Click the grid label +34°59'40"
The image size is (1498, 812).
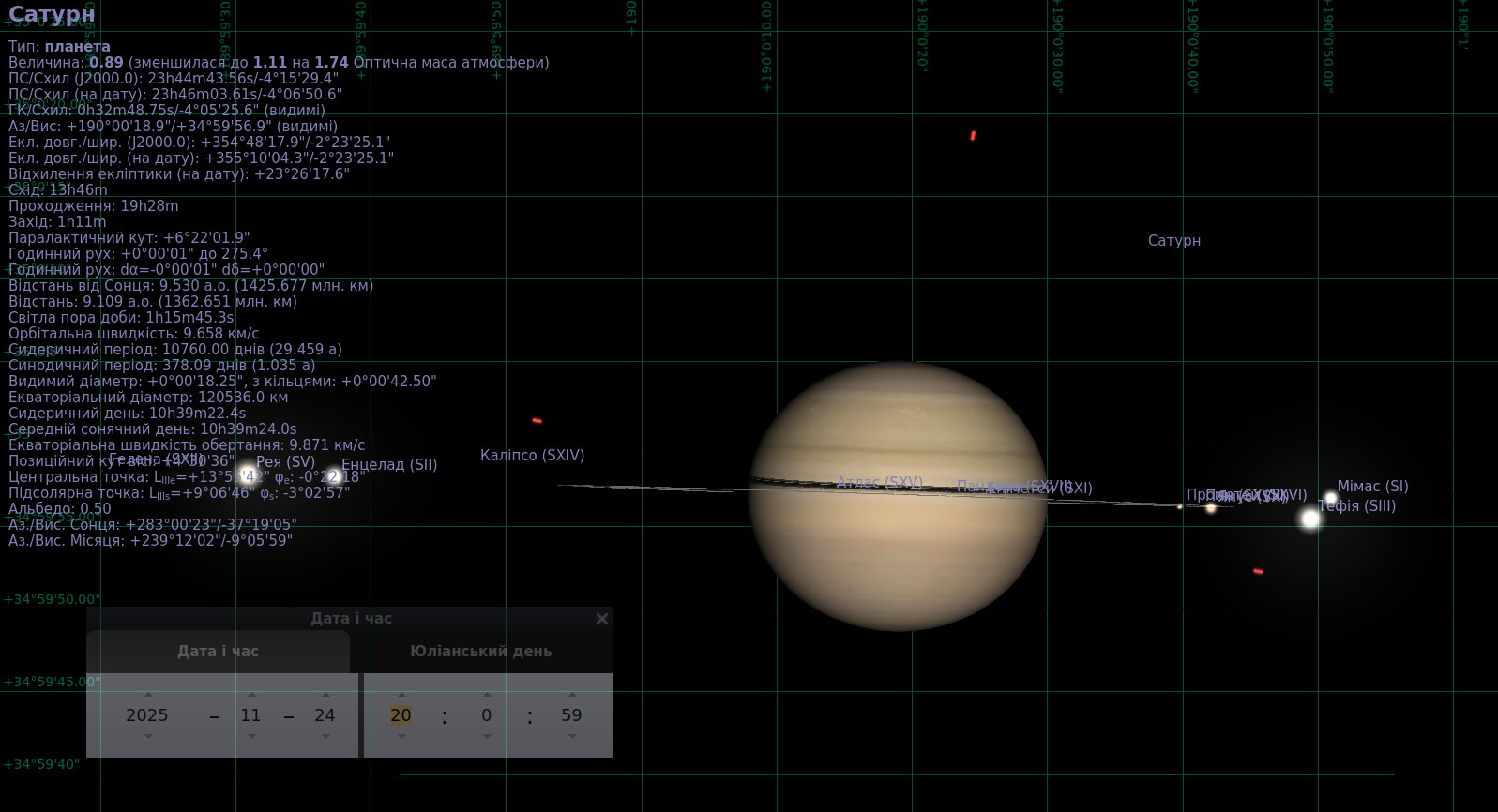(41, 764)
